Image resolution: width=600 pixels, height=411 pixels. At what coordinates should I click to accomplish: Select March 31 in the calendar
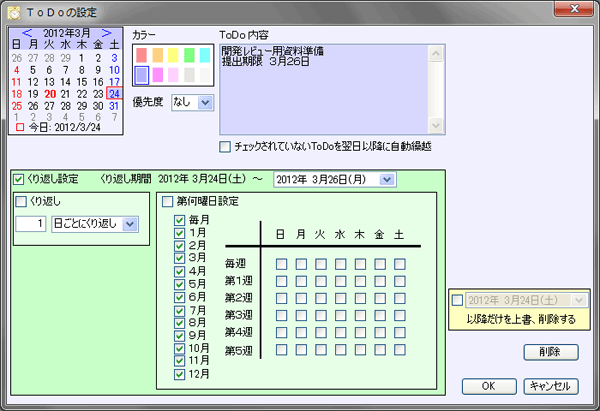[114, 106]
